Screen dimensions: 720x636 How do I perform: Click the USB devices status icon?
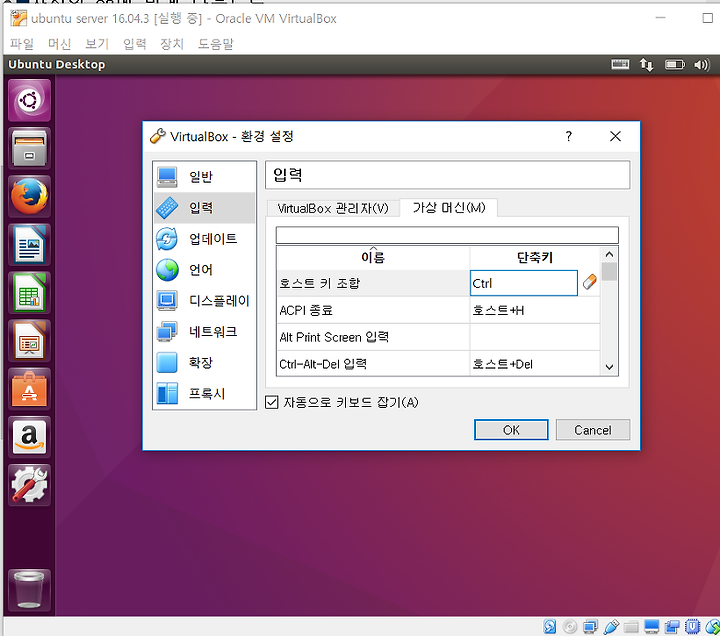(x=611, y=626)
